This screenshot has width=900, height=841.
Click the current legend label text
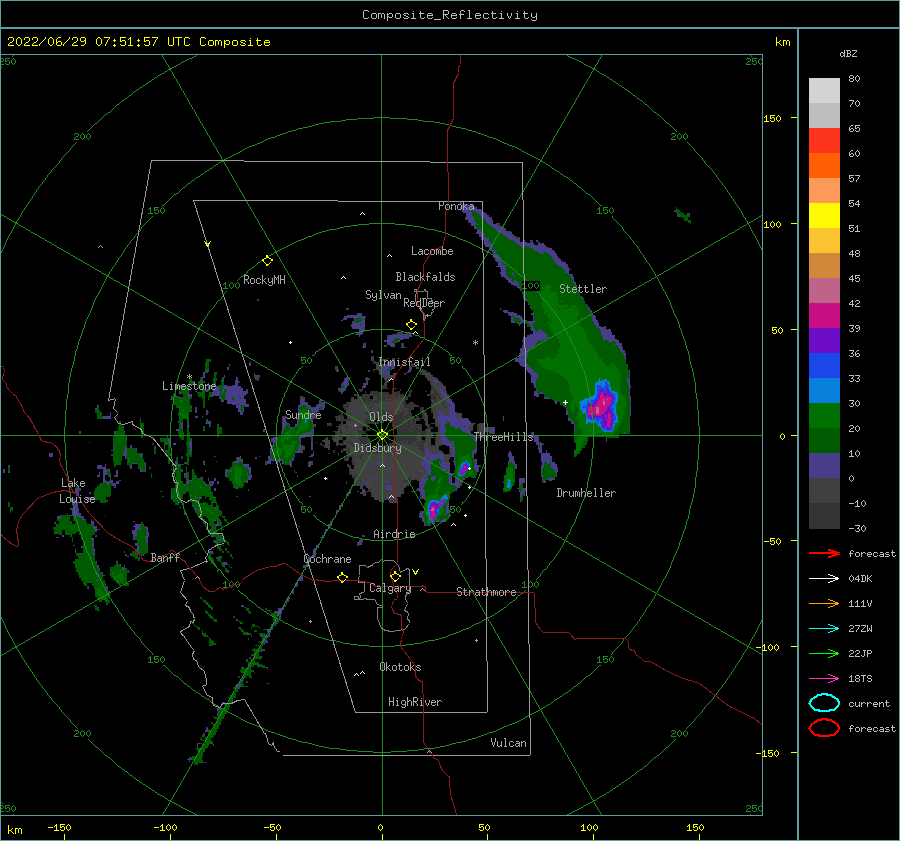869,703
